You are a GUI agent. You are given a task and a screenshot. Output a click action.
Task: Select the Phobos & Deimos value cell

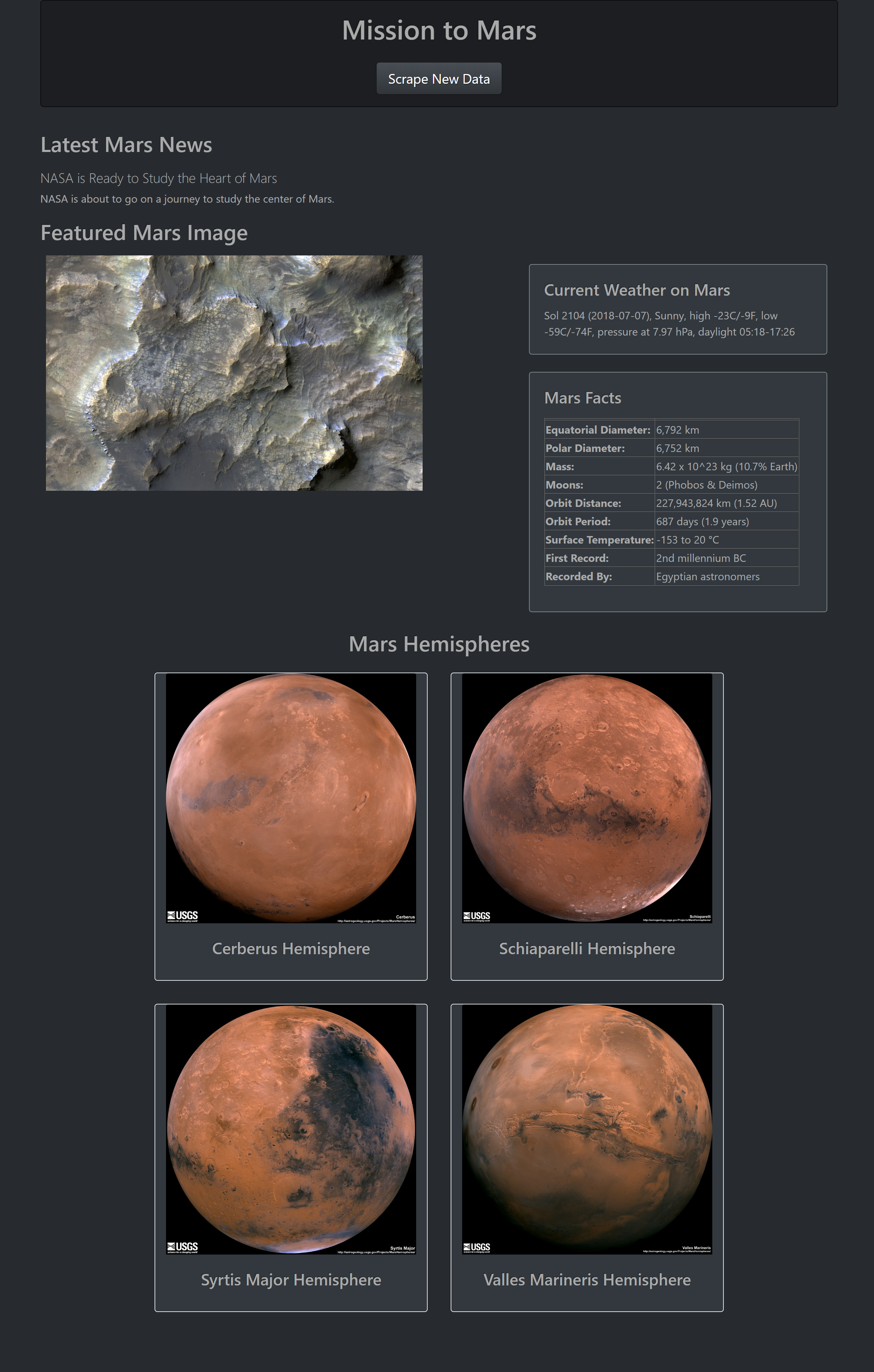click(726, 484)
